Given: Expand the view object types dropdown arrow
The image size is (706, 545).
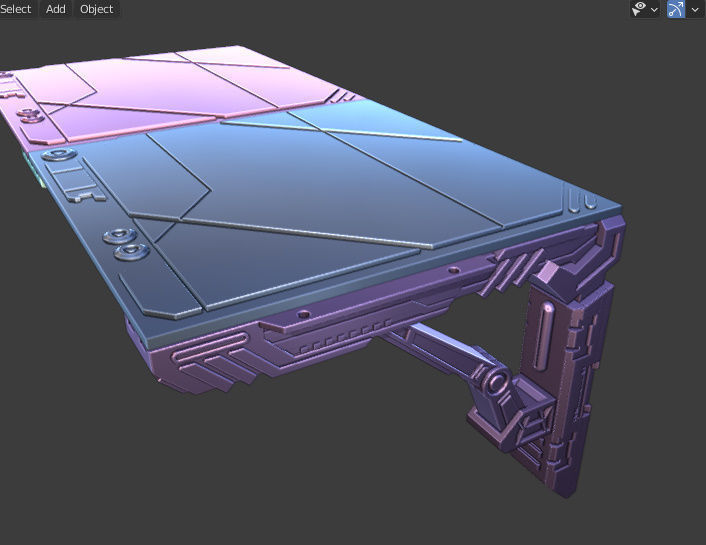Looking at the screenshot, I should 654,9.
